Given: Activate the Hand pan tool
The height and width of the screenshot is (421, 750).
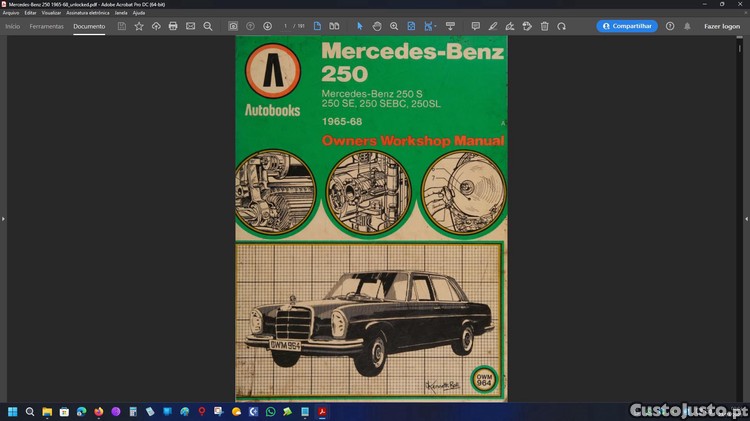Looking at the screenshot, I should click(377, 26).
